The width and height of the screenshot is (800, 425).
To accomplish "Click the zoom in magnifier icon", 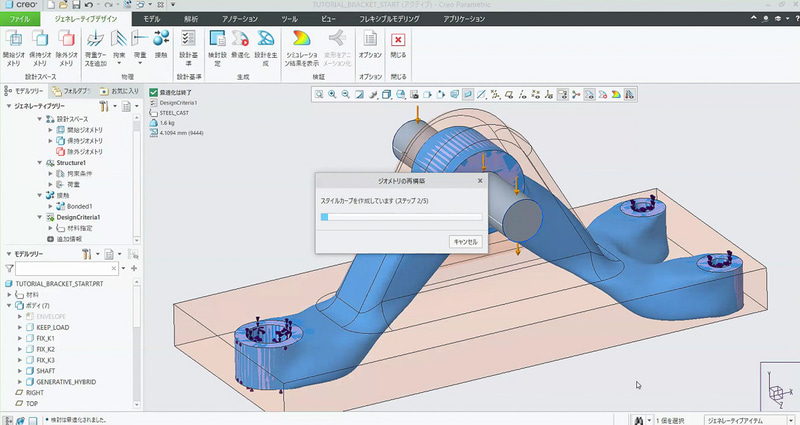I will click(x=333, y=95).
